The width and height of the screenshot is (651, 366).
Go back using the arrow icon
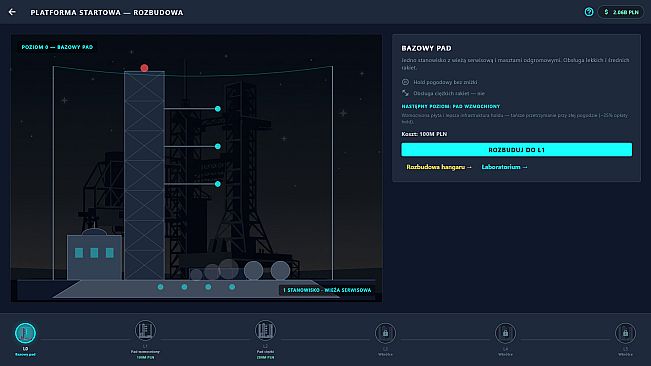[x=12, y=12]
